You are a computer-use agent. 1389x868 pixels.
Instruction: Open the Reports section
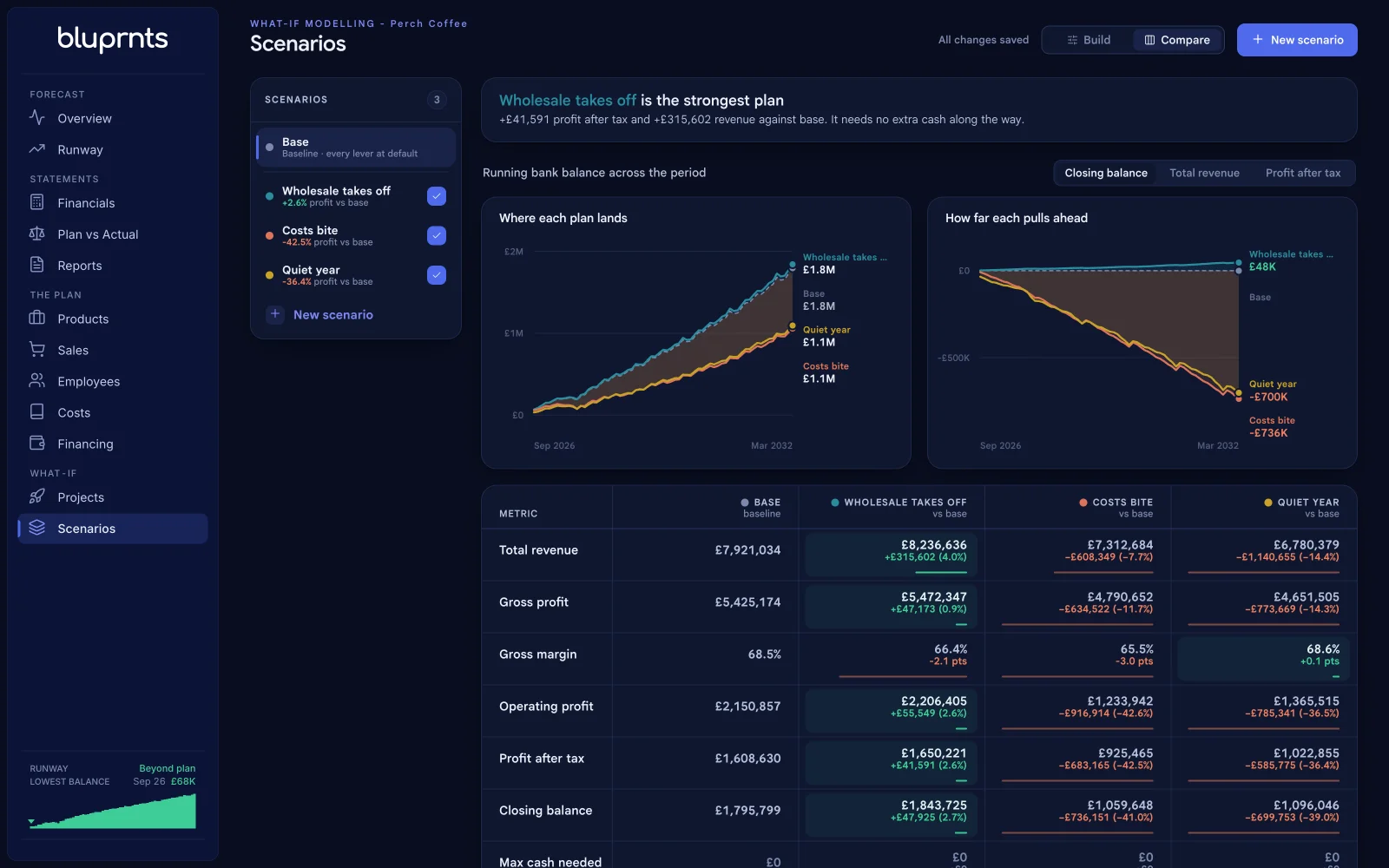click(x=113, y=265)
